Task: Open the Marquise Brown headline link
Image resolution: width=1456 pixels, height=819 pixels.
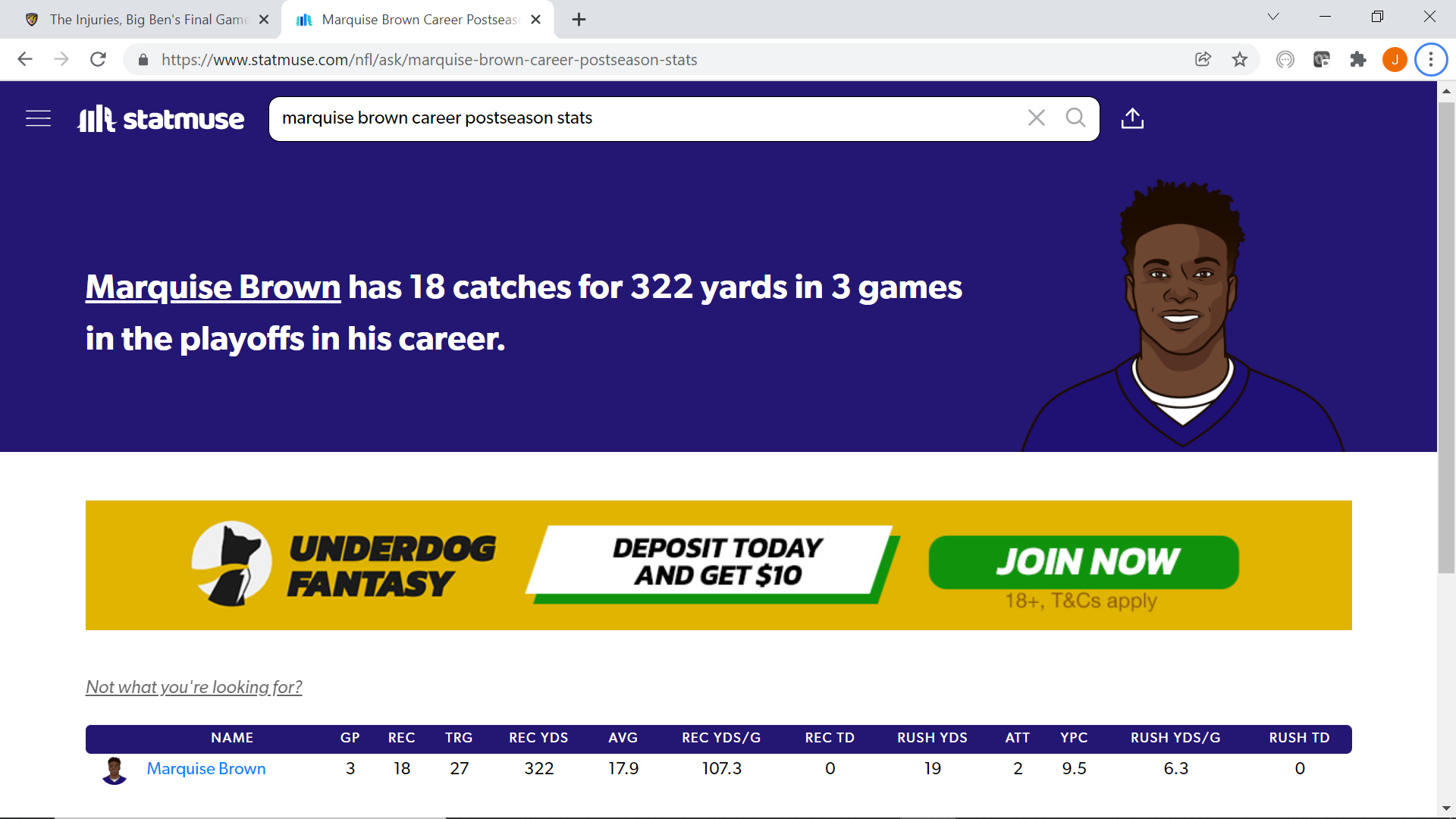Action: coord(213,287)
